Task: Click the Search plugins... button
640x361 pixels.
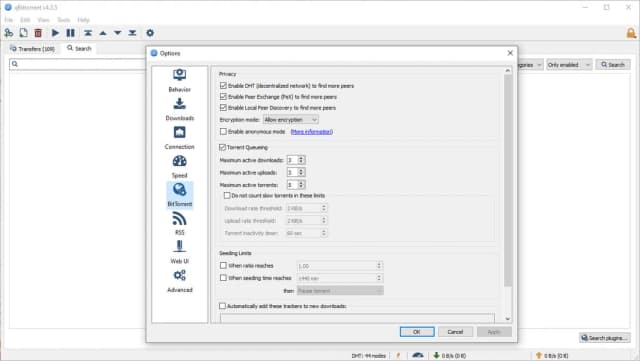Action: tap(604, 338)
